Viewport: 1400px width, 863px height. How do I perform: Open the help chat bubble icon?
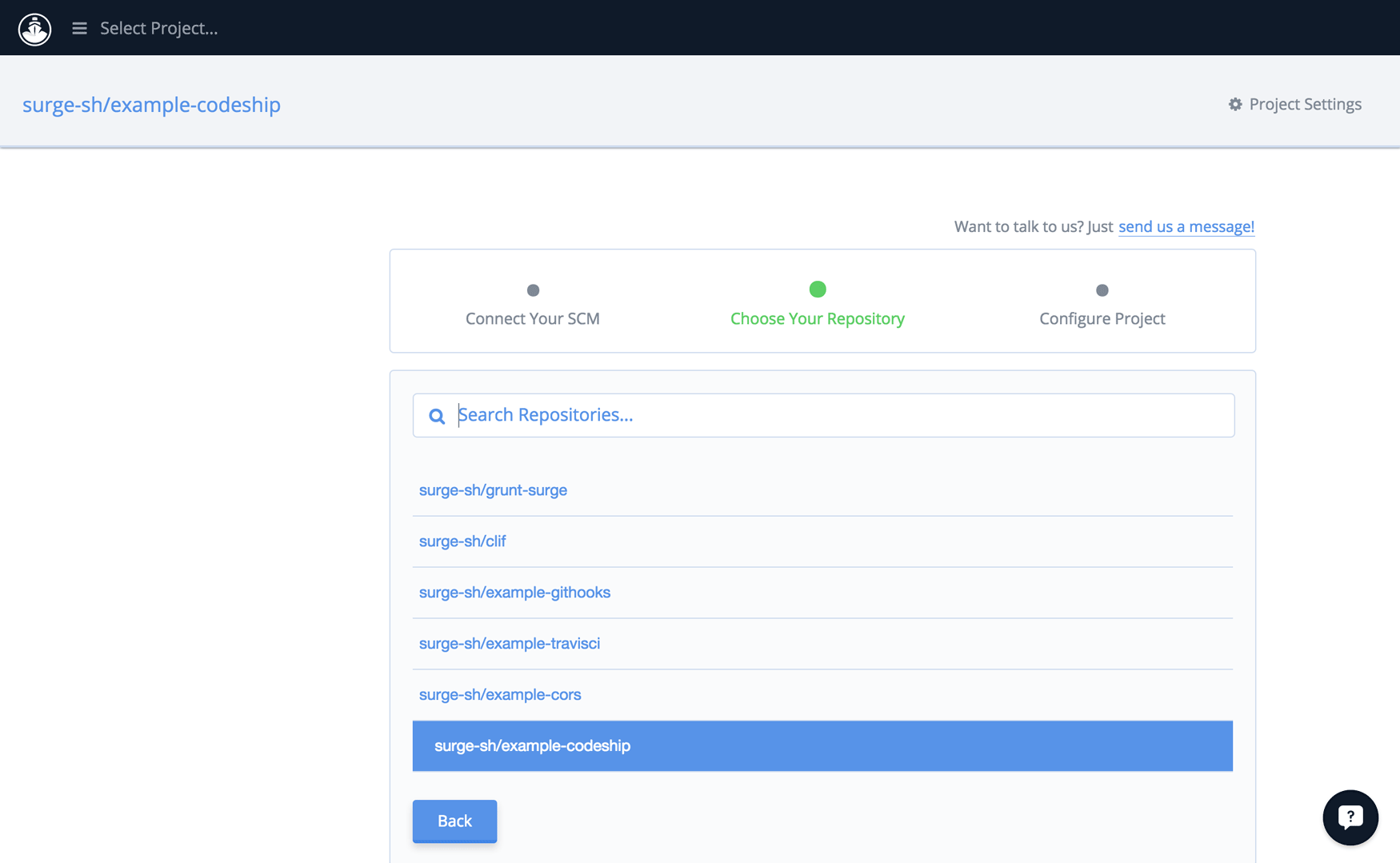click(x=1350, y=817)
